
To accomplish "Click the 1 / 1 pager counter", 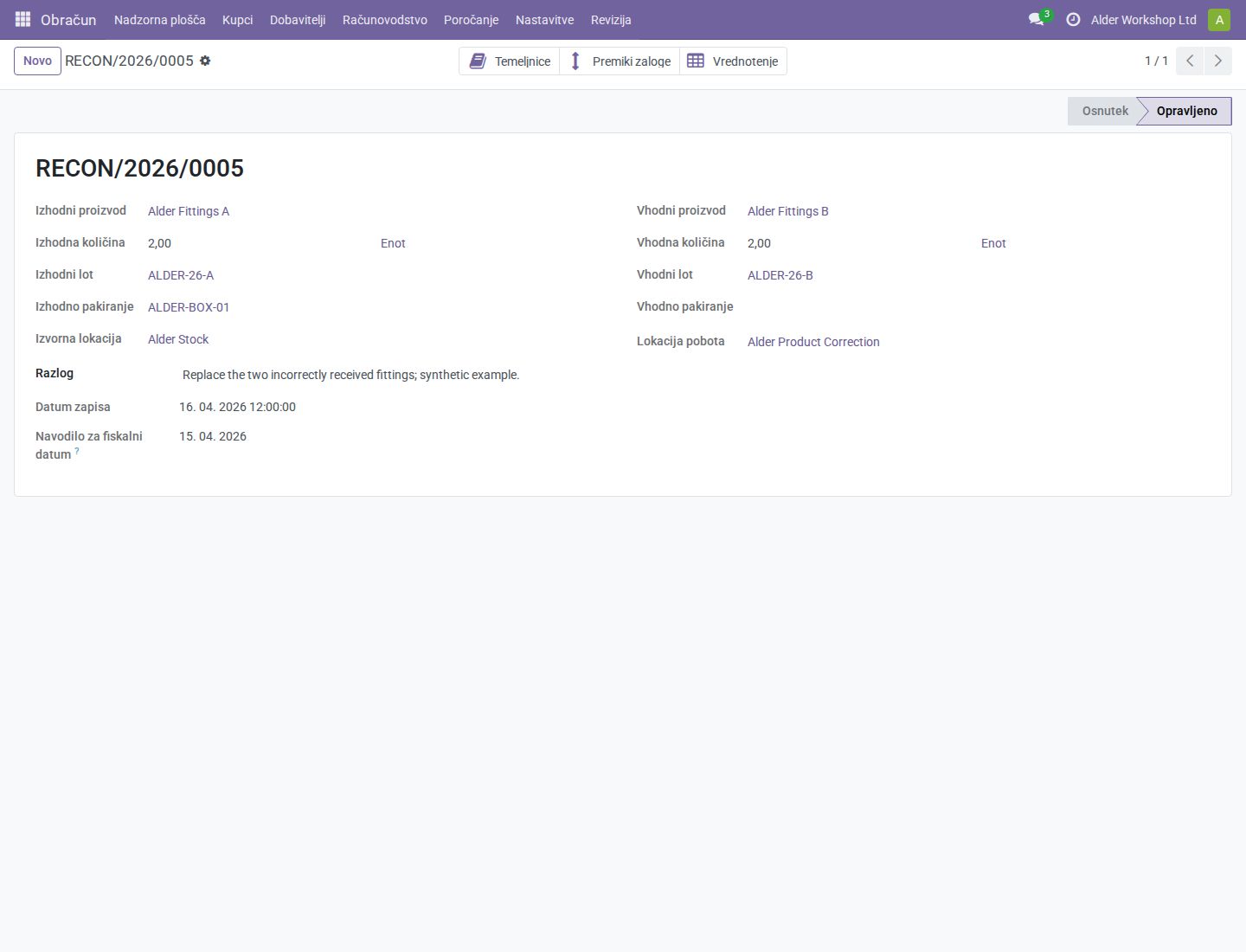I will 1156,61.
